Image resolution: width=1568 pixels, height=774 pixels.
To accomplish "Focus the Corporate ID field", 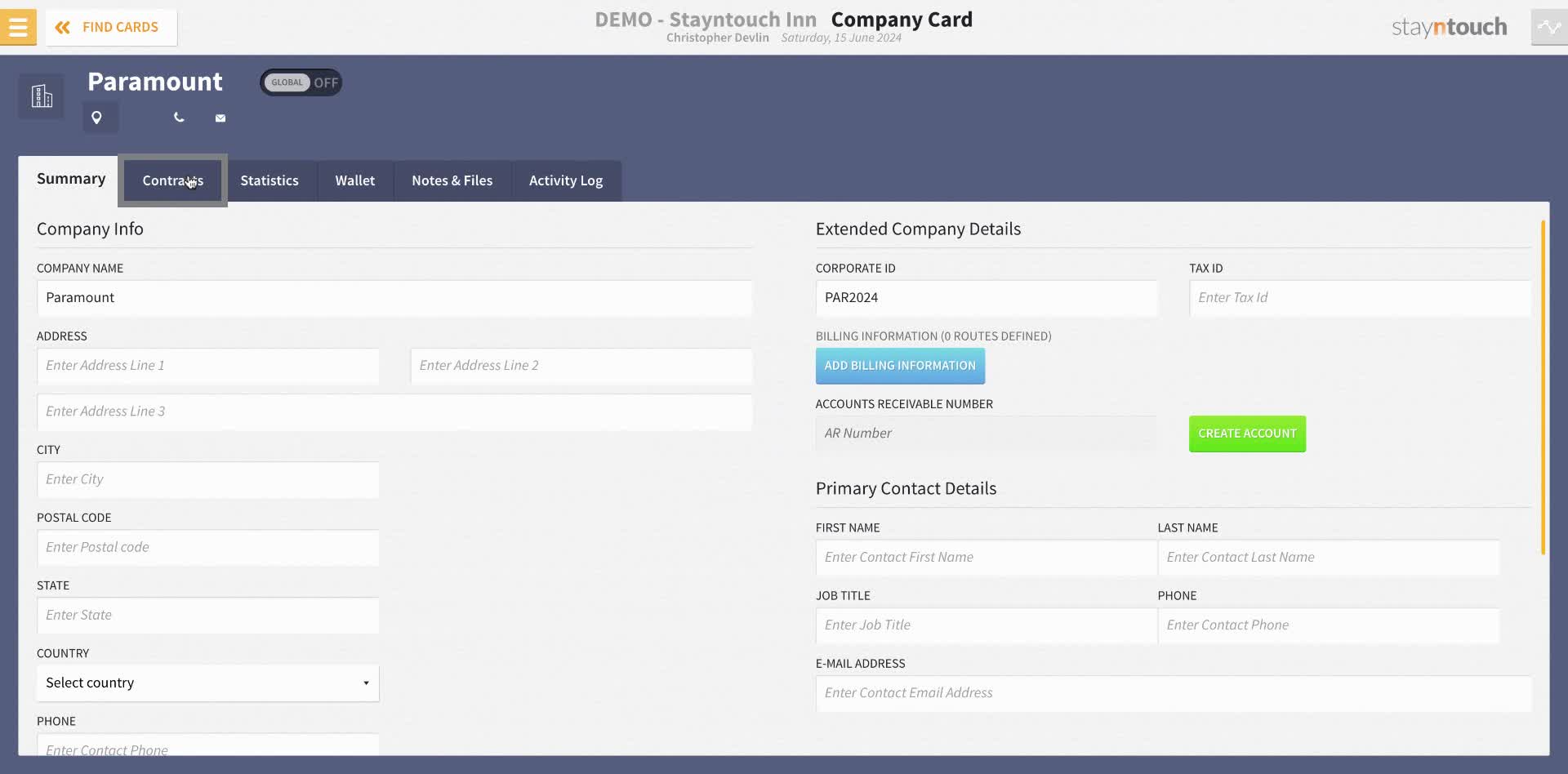I will tap(987, 298).
